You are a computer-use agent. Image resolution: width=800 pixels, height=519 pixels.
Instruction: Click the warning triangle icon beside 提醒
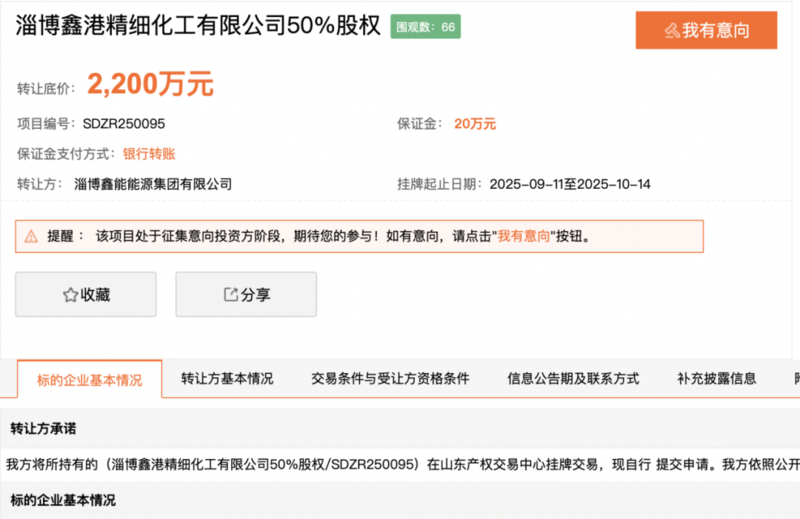point(31,236)
